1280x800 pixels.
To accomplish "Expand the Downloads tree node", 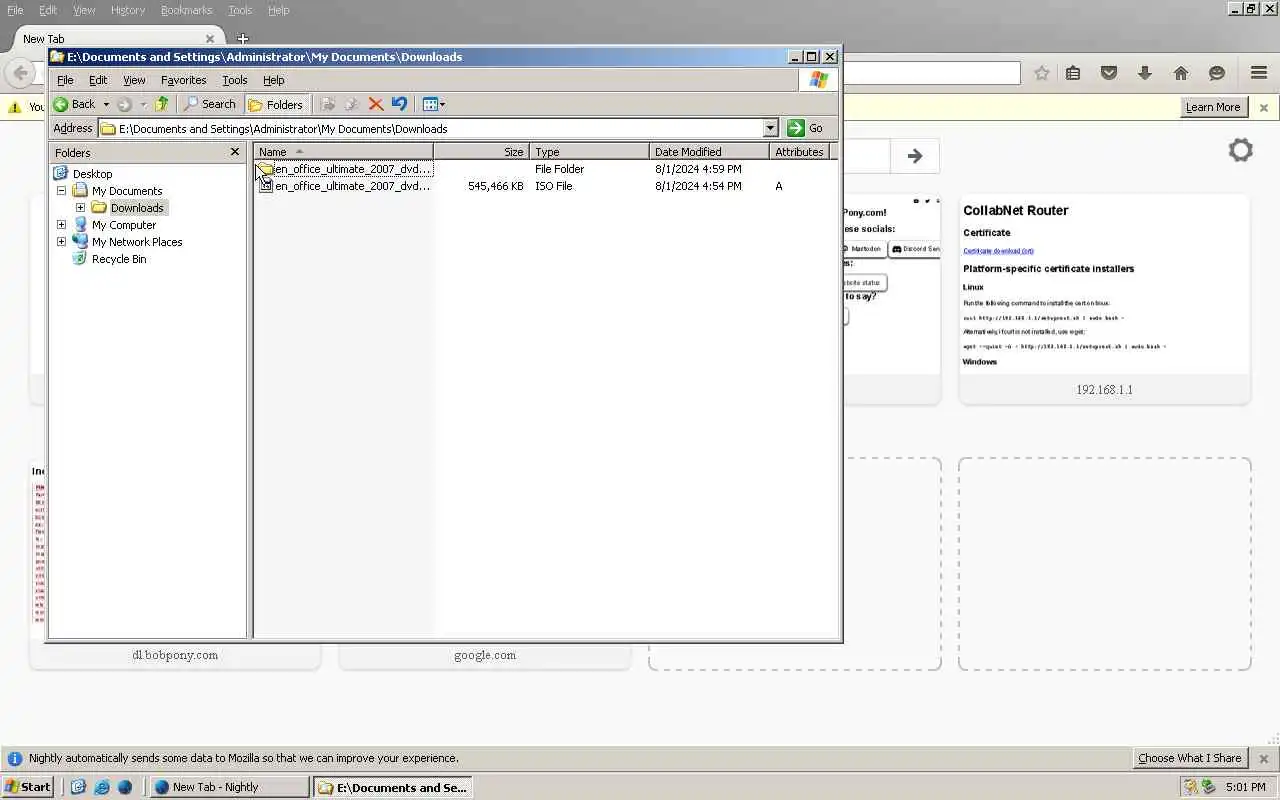I will point(80,208).
